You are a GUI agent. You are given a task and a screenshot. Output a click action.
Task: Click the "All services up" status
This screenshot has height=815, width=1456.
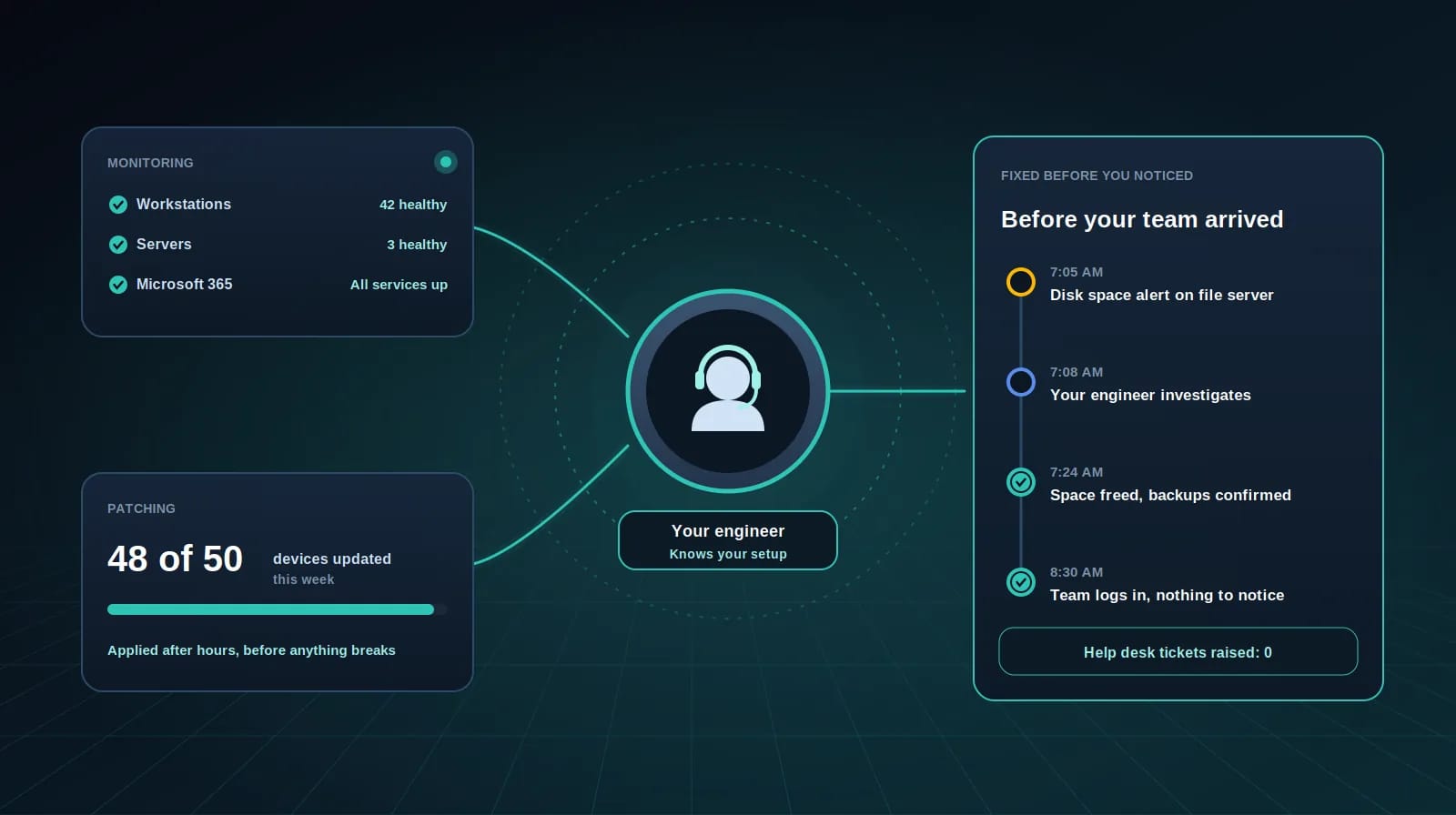point(399,285)
